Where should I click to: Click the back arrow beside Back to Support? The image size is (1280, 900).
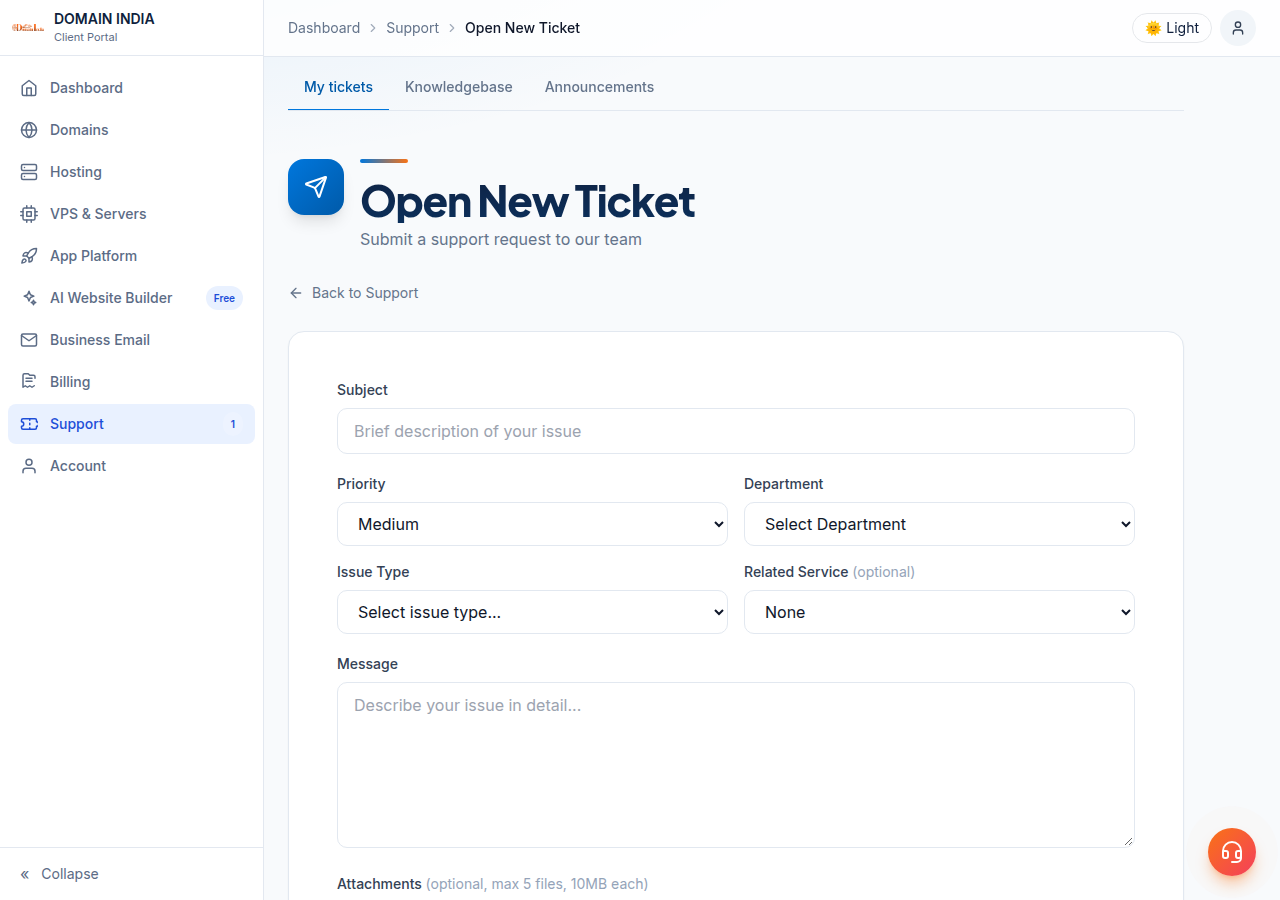click(x=295, y=293)
